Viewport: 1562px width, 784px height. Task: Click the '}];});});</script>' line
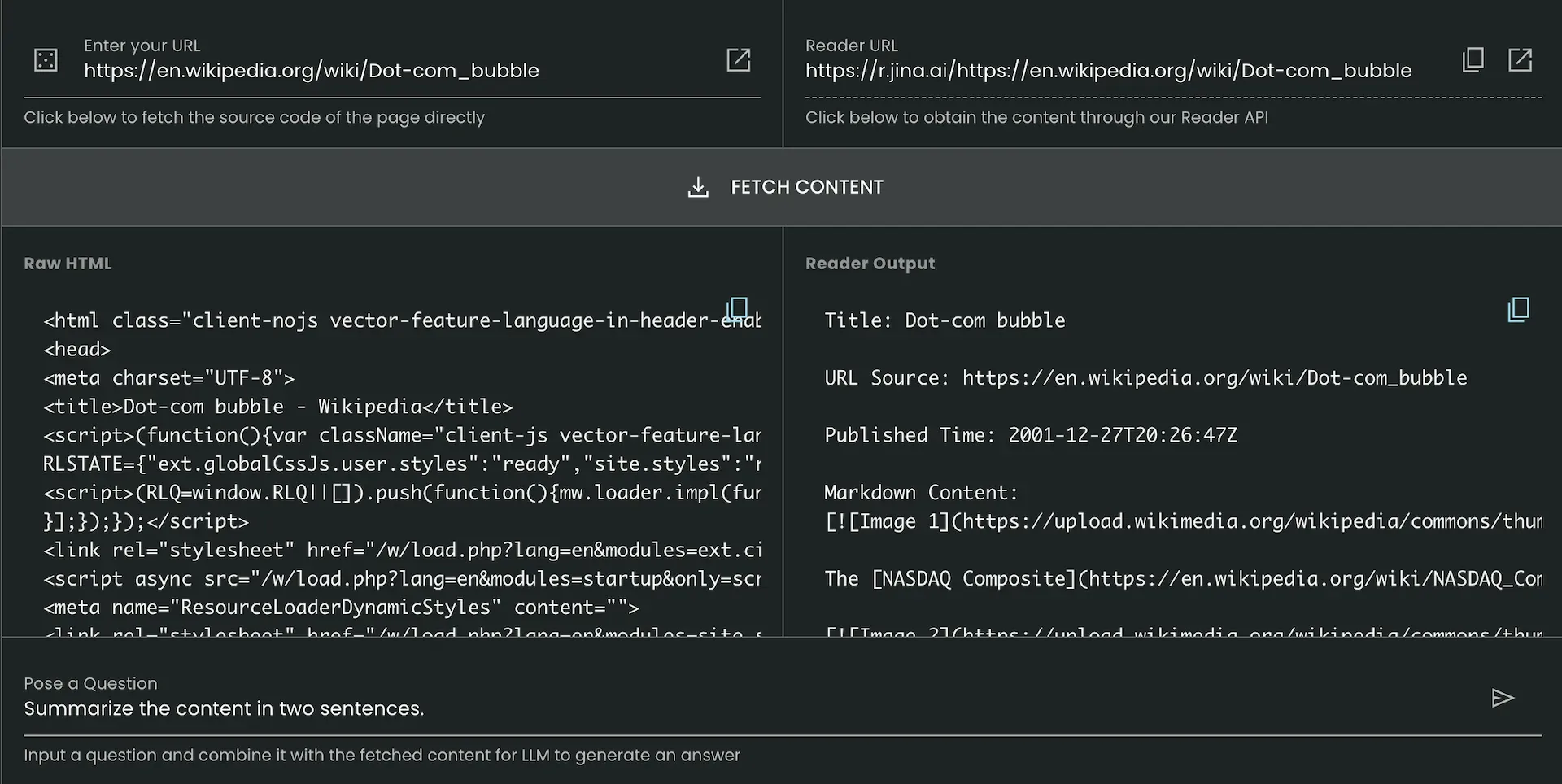146,521
